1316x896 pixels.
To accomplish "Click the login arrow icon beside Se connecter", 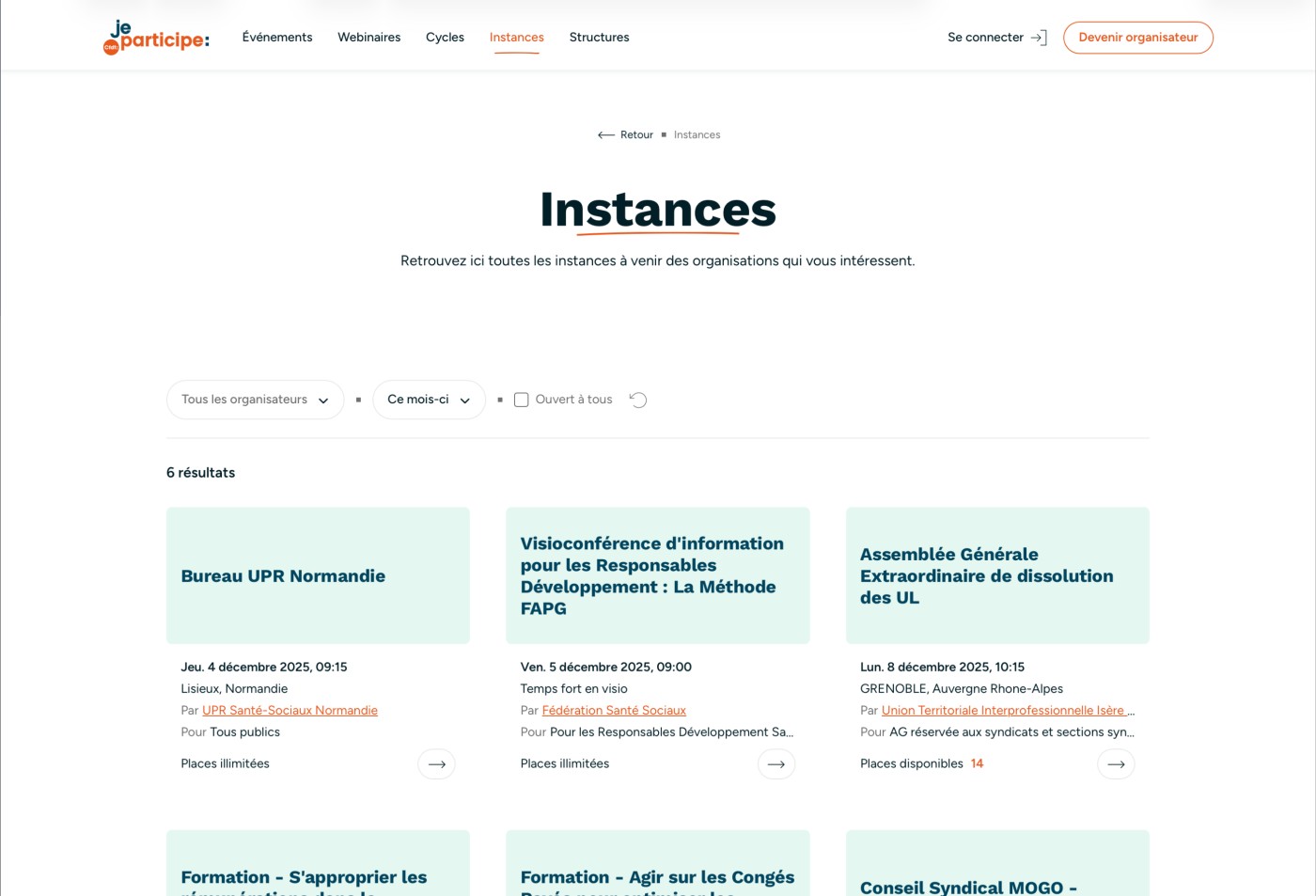I will point(1039,38).
